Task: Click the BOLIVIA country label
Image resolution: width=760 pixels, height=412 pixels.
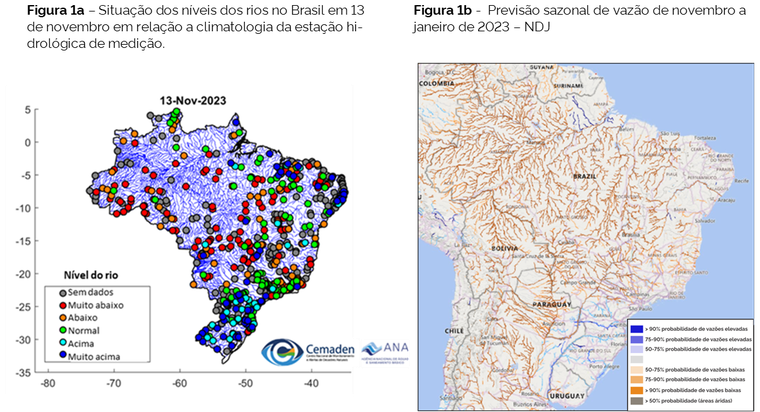Action: pyautogui.click(x=504, y=245)
